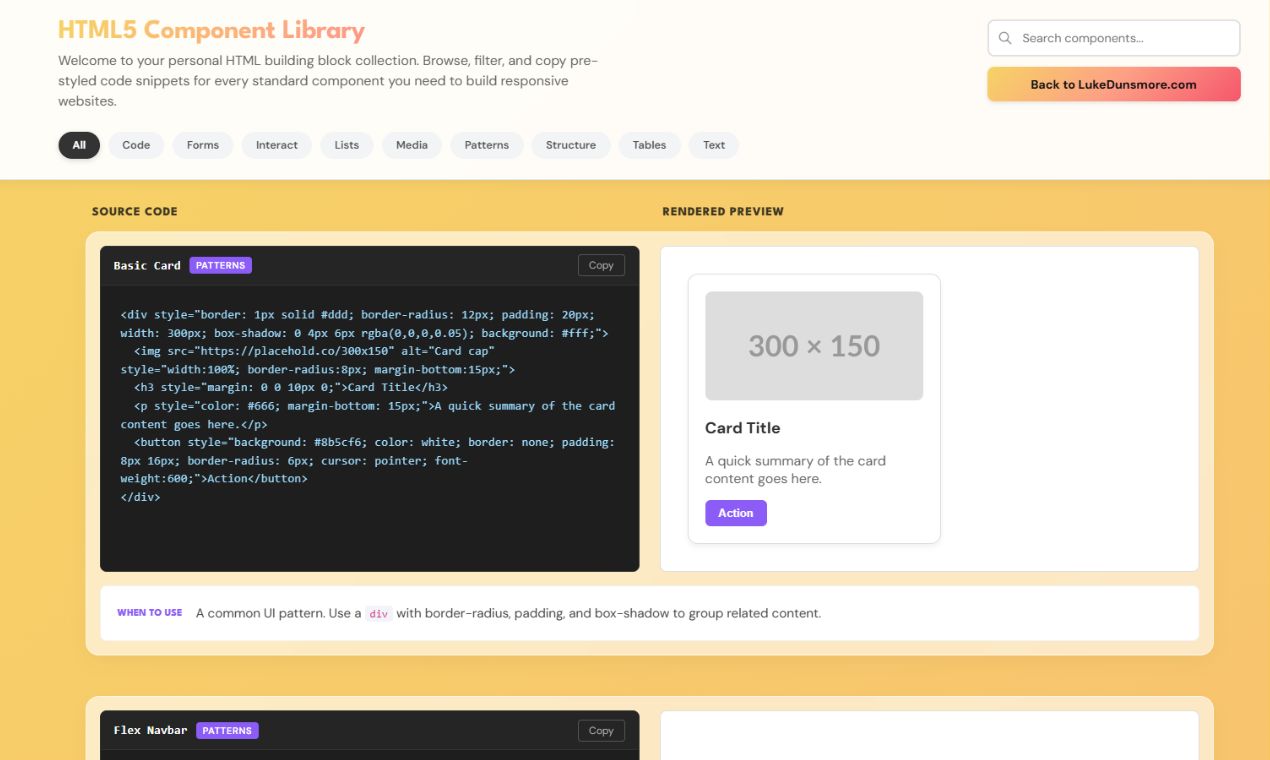Copy the Basic Card source code
Viewport: 1270px width, 760px height.
[x=600, y=265]
